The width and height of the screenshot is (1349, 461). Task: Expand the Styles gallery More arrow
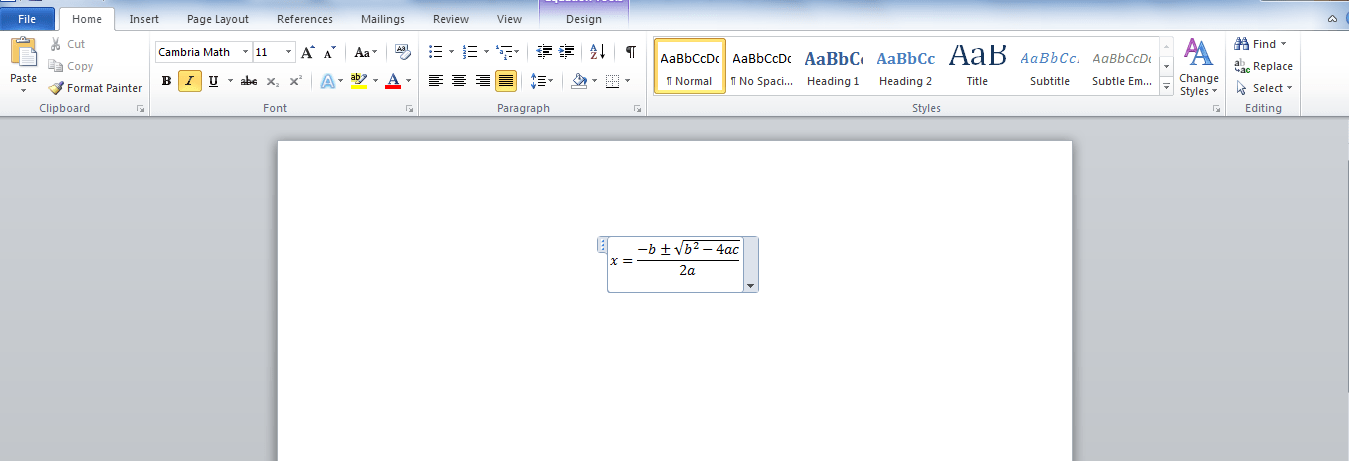(x=1166, y=88)
